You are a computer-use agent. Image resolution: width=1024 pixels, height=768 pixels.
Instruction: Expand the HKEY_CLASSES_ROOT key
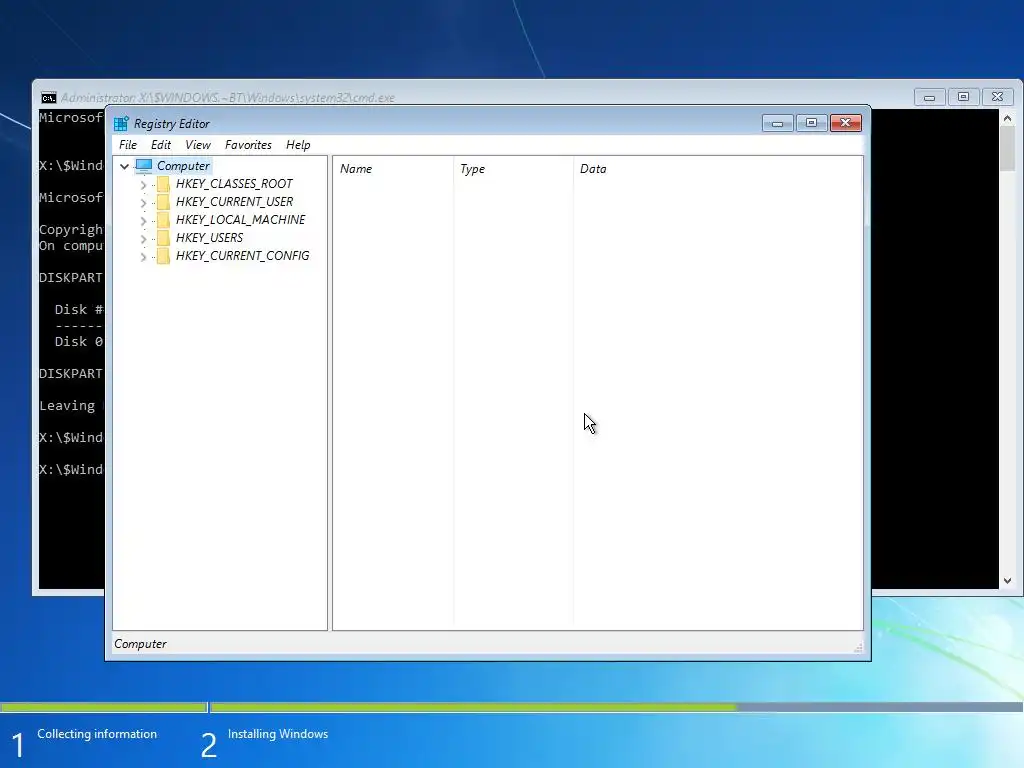(143, 185)
